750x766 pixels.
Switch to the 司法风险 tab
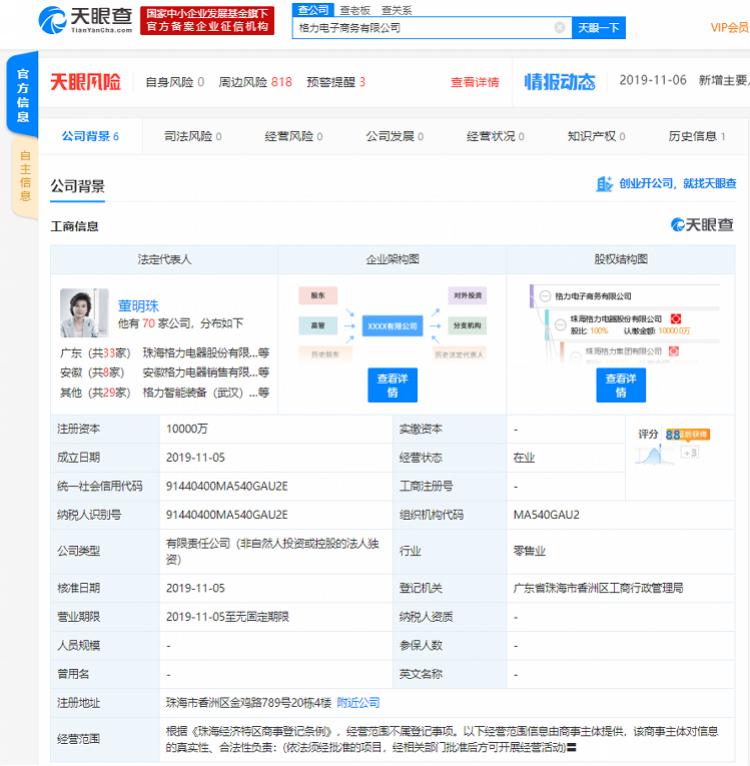tap(193, 136)
